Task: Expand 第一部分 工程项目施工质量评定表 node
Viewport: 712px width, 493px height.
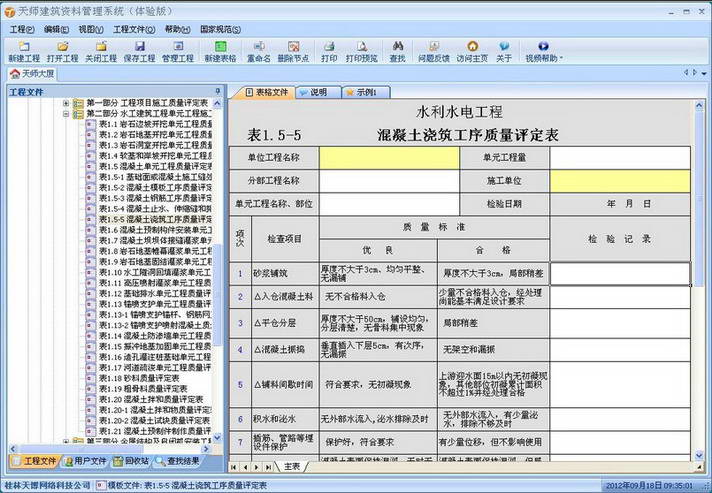Action: [66, 103]
